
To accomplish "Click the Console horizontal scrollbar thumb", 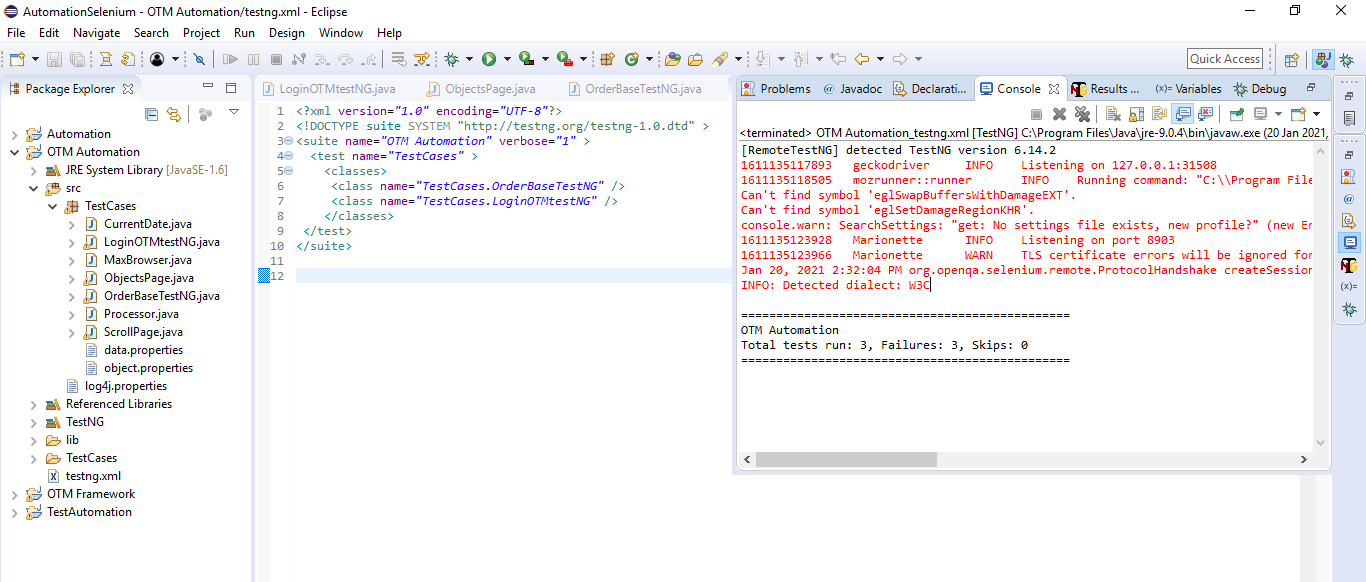I will click(847, 460).
